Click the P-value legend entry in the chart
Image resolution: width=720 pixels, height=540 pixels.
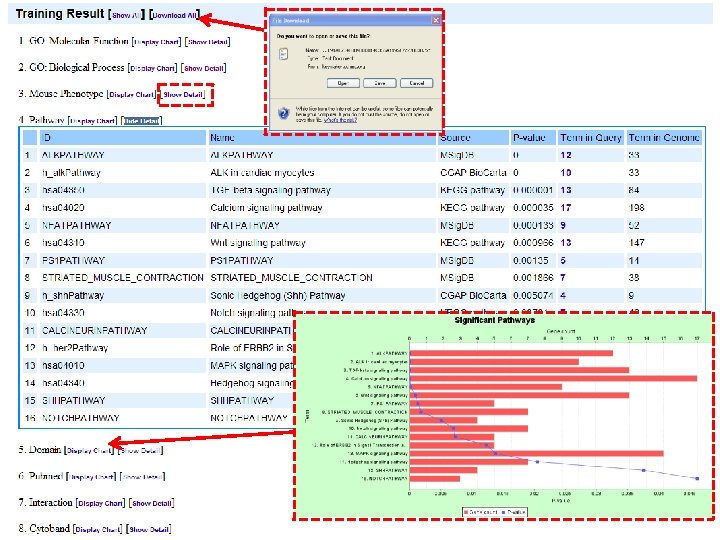tap(513, 512)
